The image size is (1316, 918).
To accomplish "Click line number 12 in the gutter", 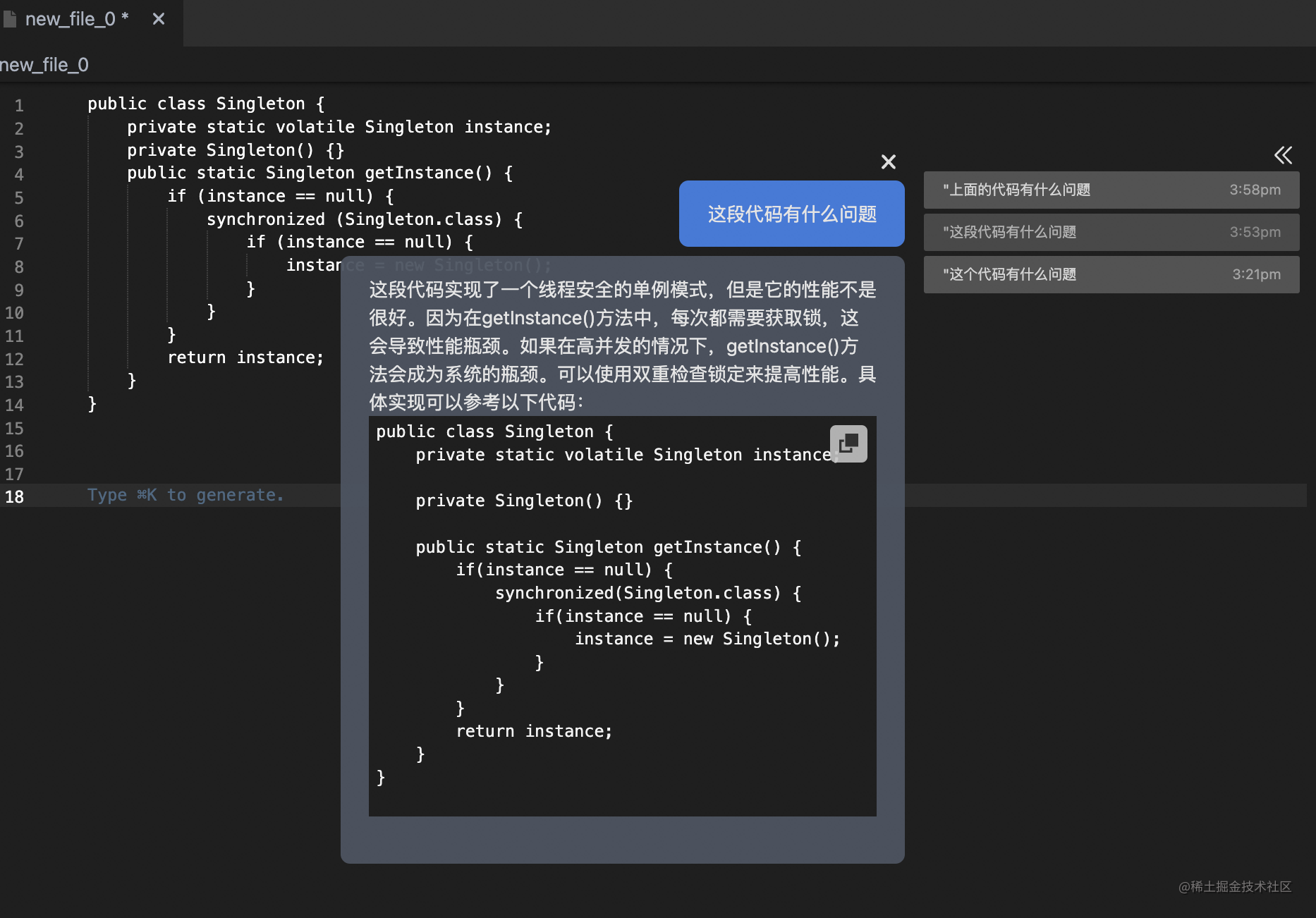I will tap(15, 359).
